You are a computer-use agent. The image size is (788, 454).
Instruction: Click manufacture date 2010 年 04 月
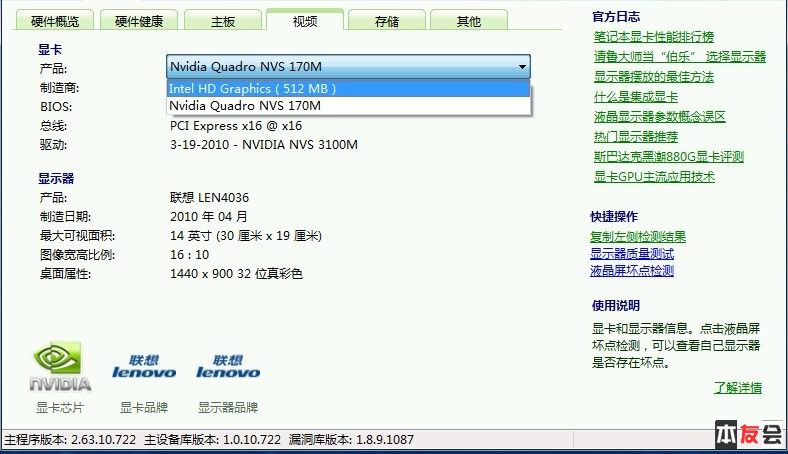coord(209,217)
